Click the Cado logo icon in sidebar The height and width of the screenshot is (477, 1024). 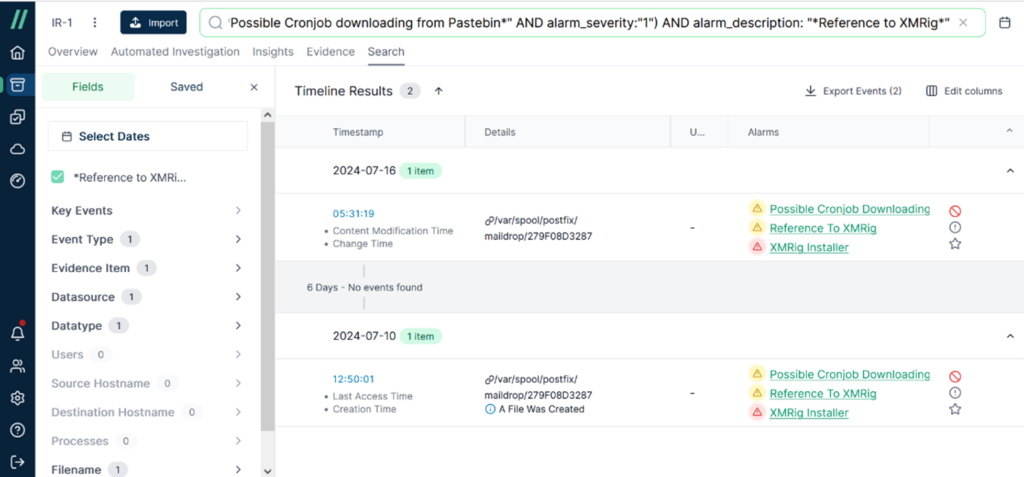(x=18, y=20)
